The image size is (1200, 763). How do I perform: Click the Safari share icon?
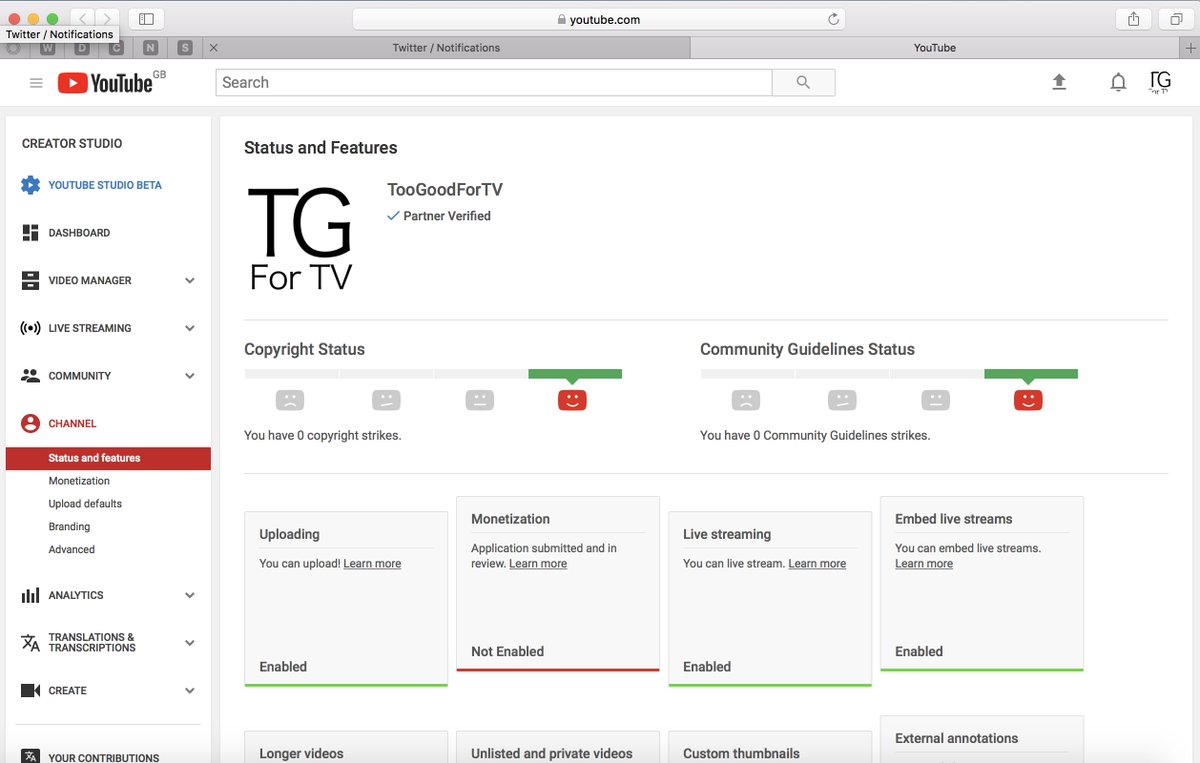1133,19
